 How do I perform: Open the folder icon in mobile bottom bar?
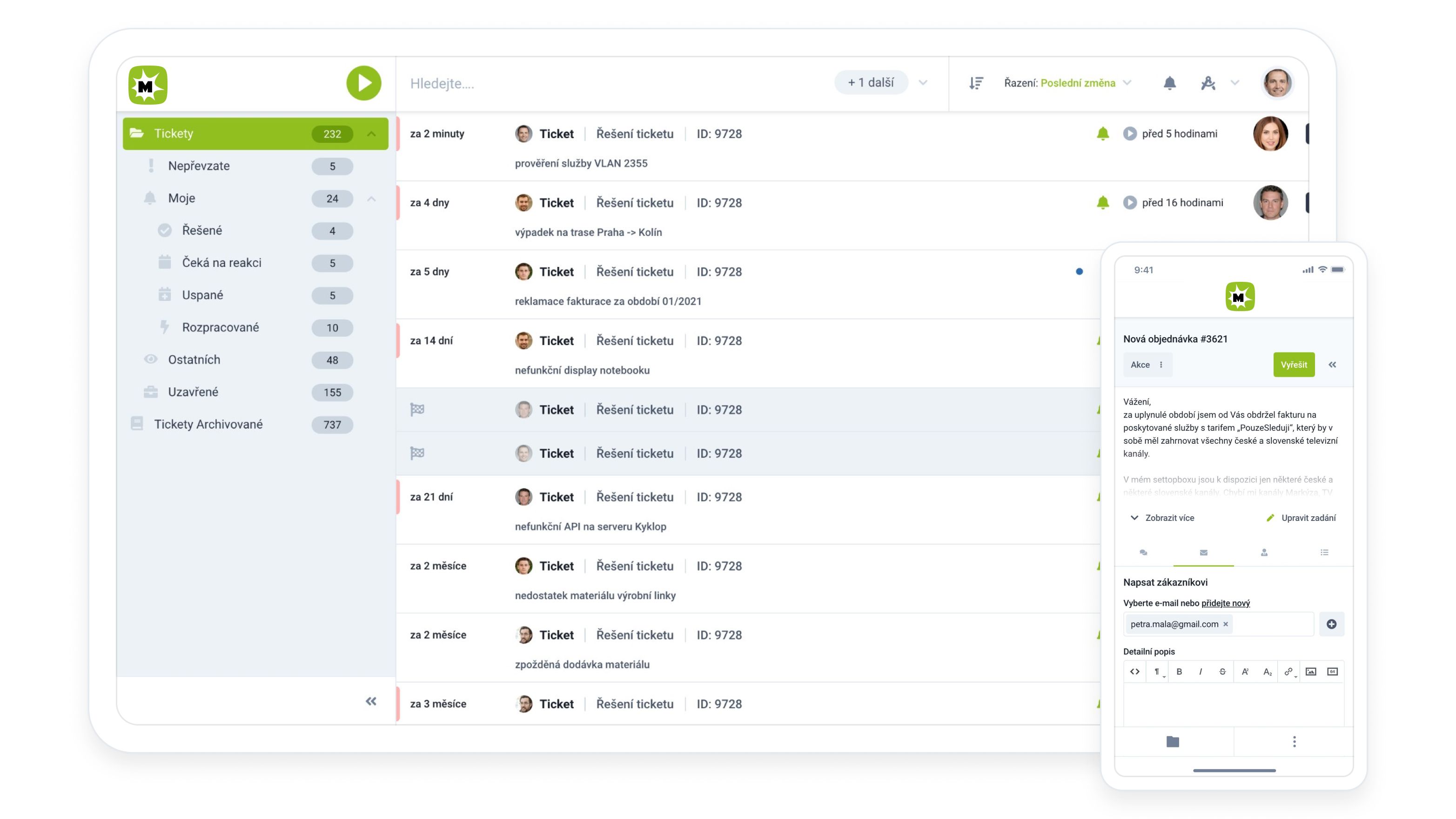click(1173, 742)
